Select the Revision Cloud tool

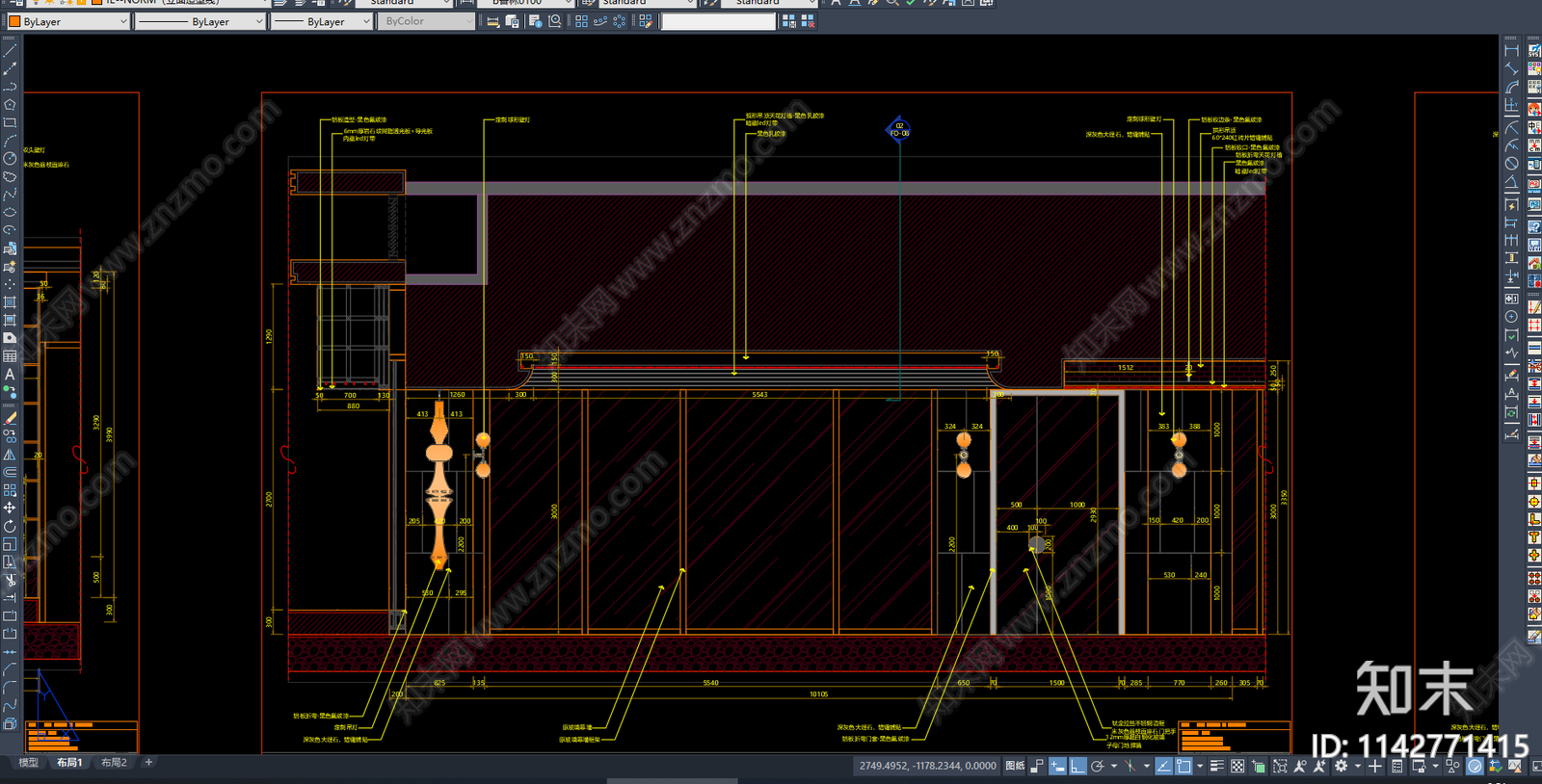point(10,176)
